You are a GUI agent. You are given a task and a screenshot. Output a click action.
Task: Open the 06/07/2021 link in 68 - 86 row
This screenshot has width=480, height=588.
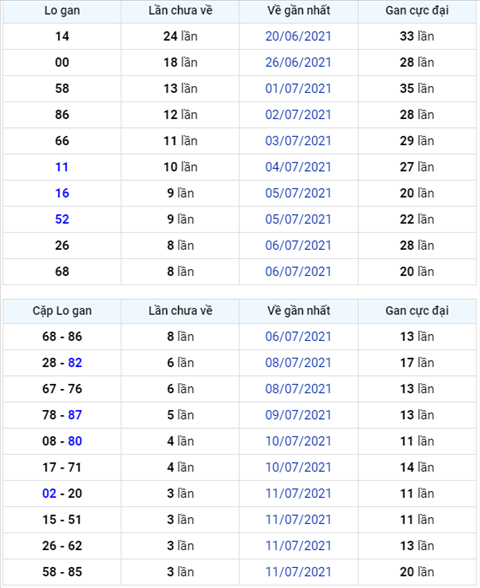tap(298, 337)
